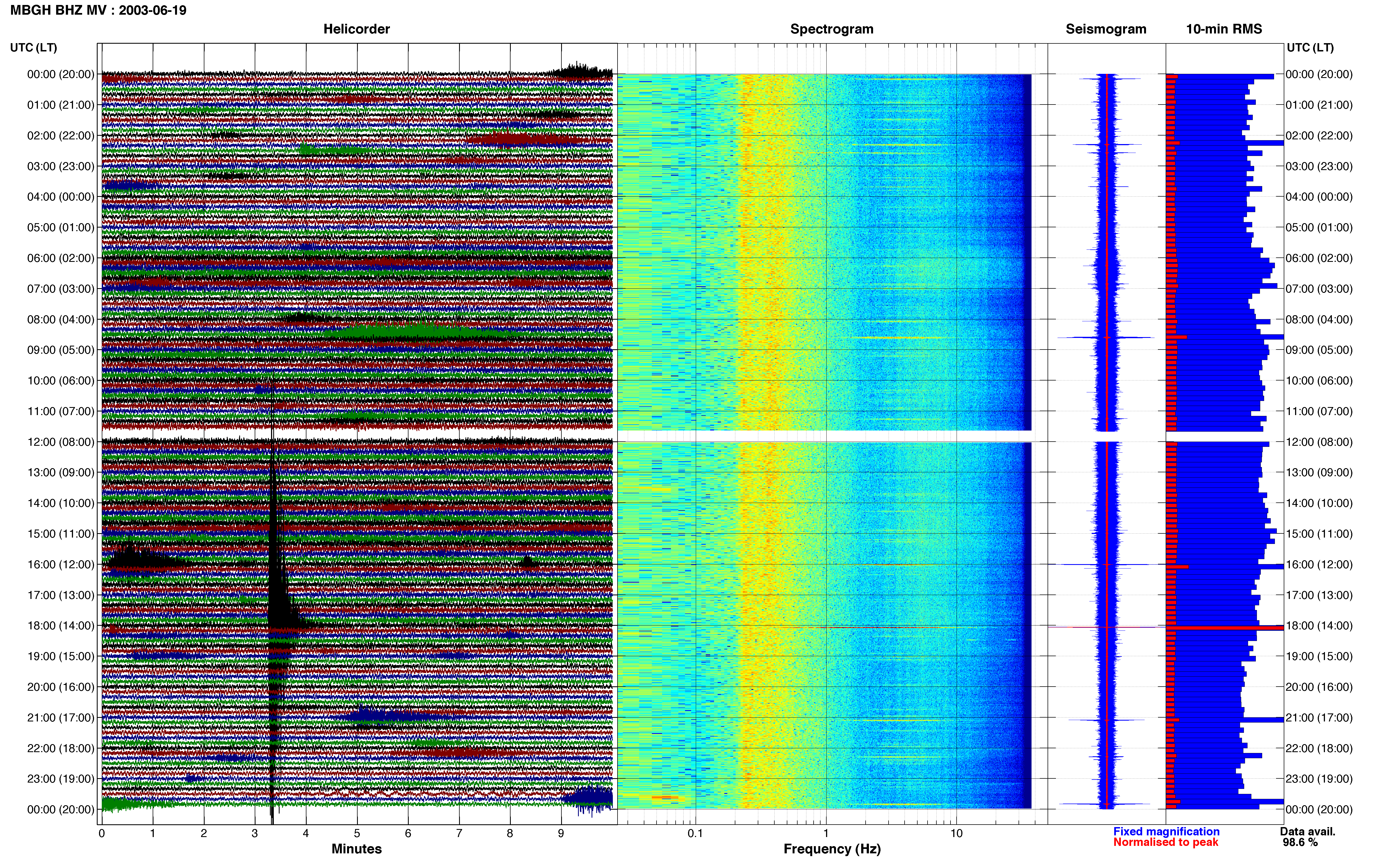Image resolution: width=1388 pixels, height=868 pixels.
Task: Click the '5' tick on Minutes axis
Action: tap(357, 833)
